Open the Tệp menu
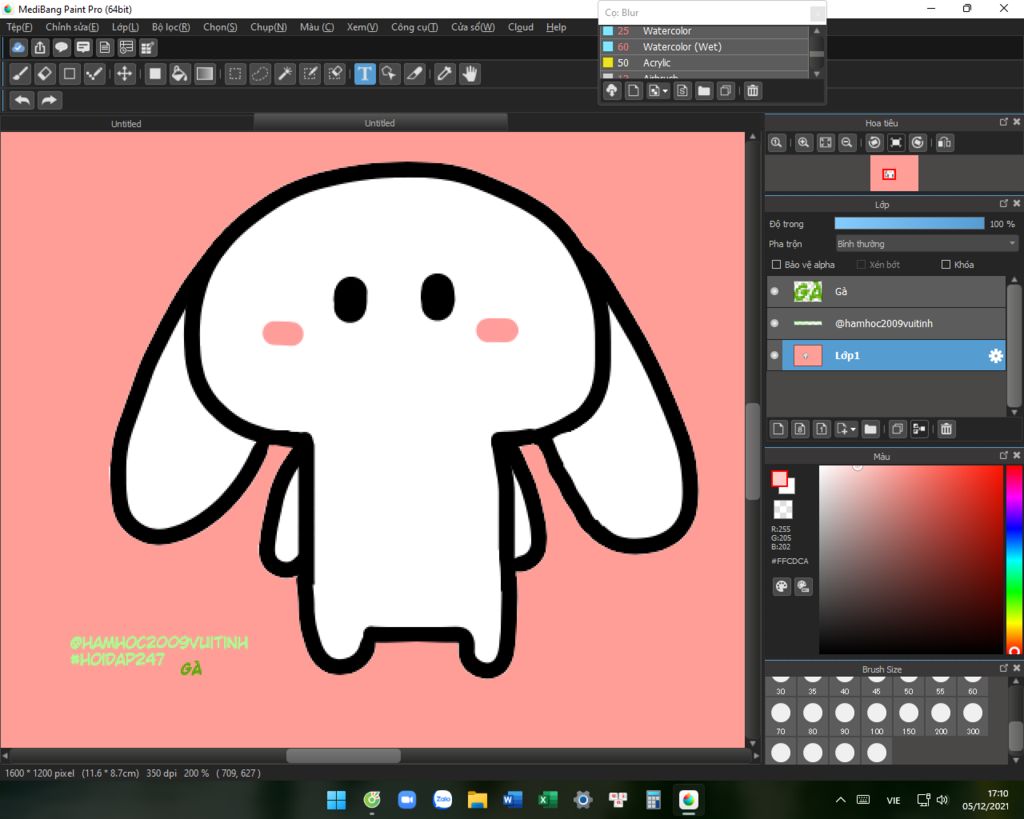The image size is (1024, 819). pyautogui.click(x=19, y=27)
